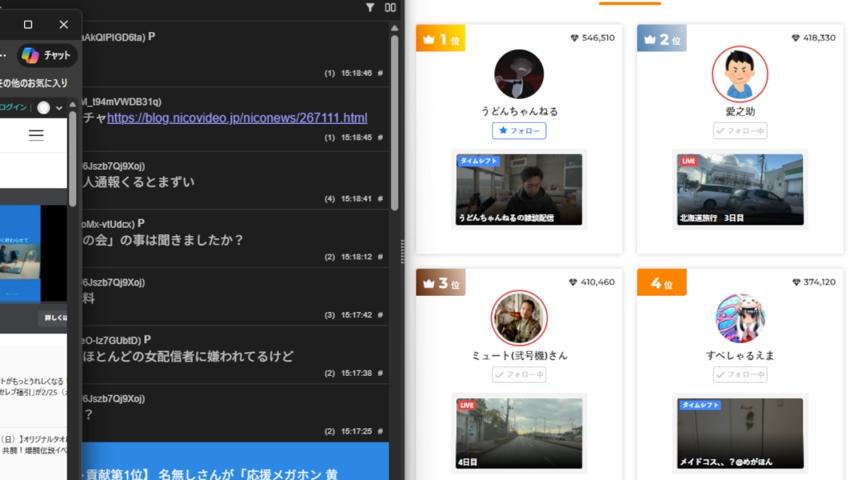Select comment ほとんどの女配信者に嫌われてるけど

click(188, 356)
